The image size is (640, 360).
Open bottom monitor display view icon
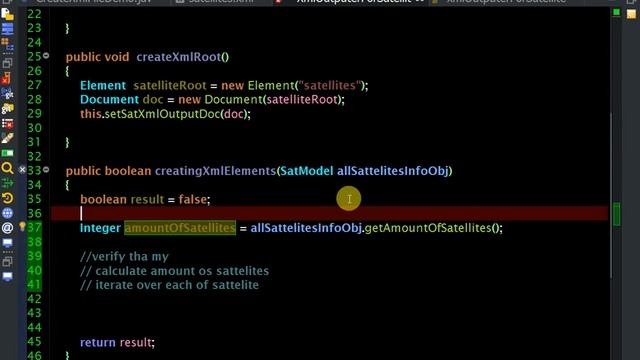[x=7, y=277]
